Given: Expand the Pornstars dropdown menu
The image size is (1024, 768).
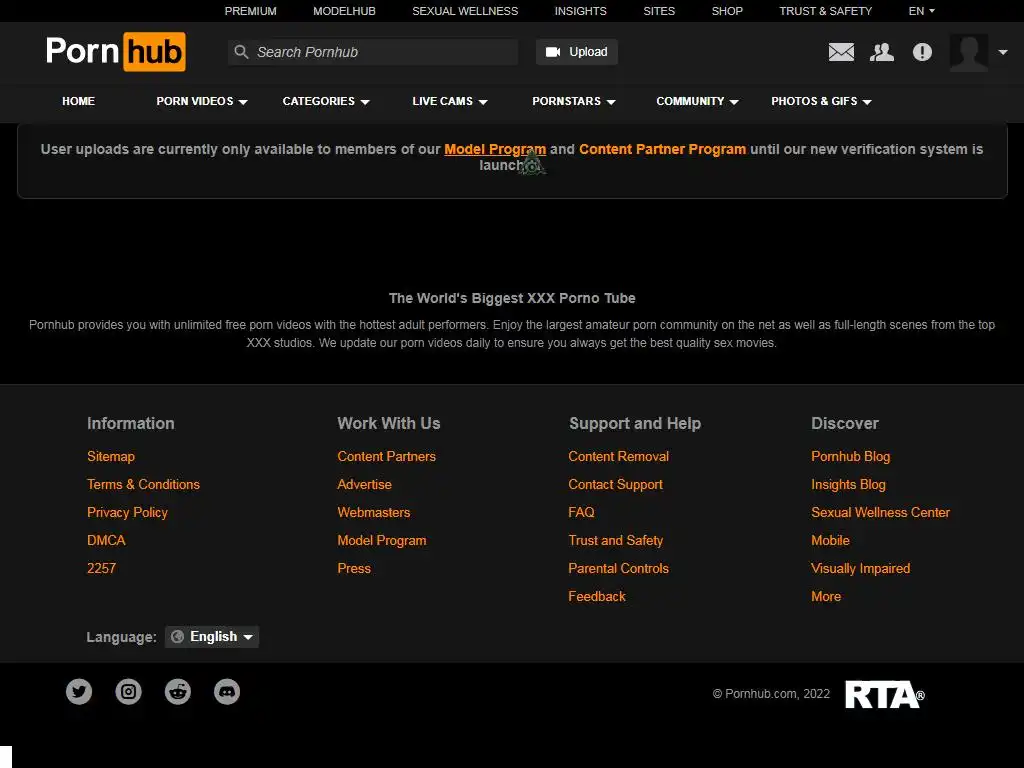Looking at the screenshot, I should coord(573,101).
